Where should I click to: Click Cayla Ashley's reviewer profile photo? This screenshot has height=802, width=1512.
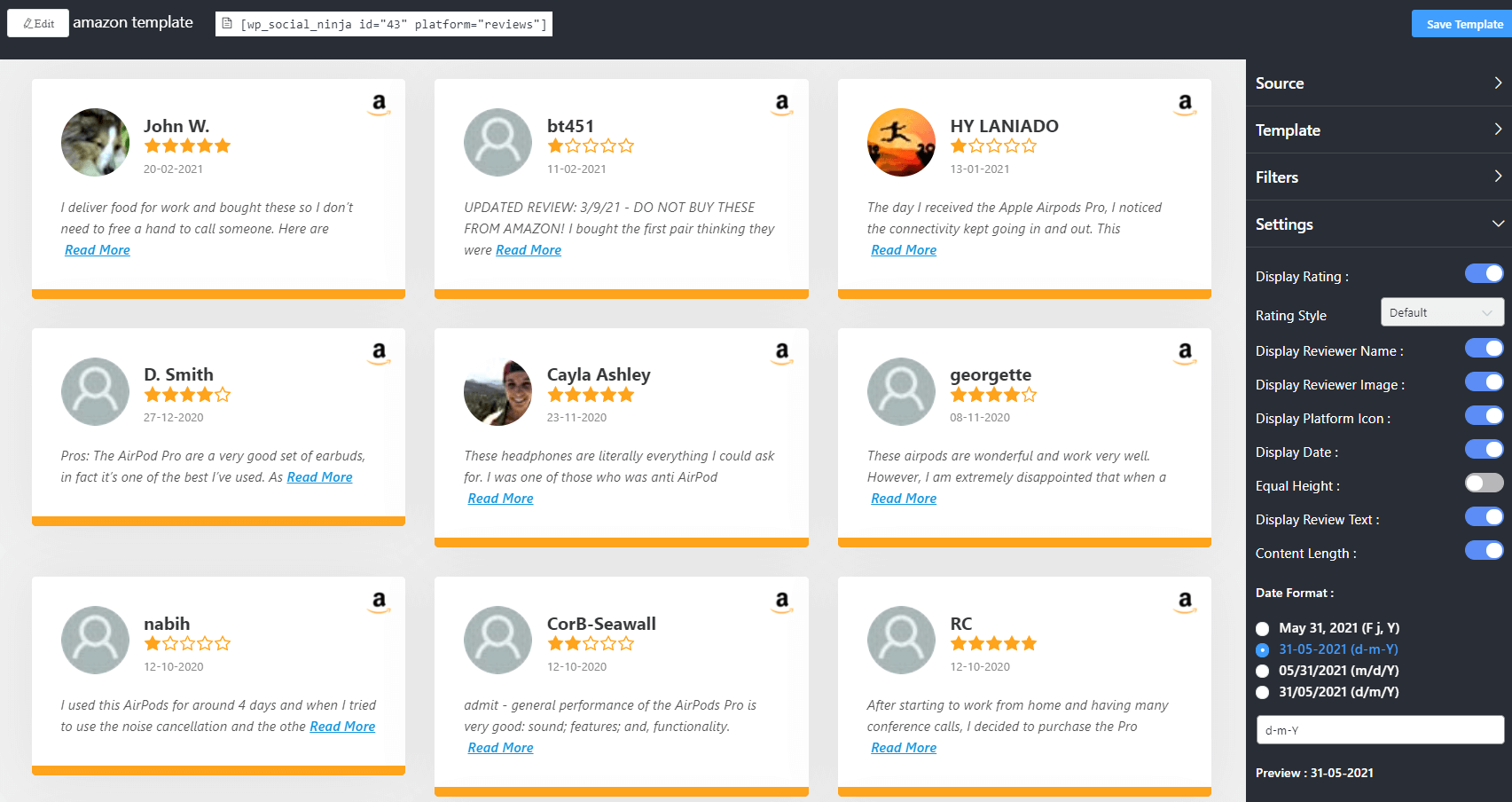point(497,391)
